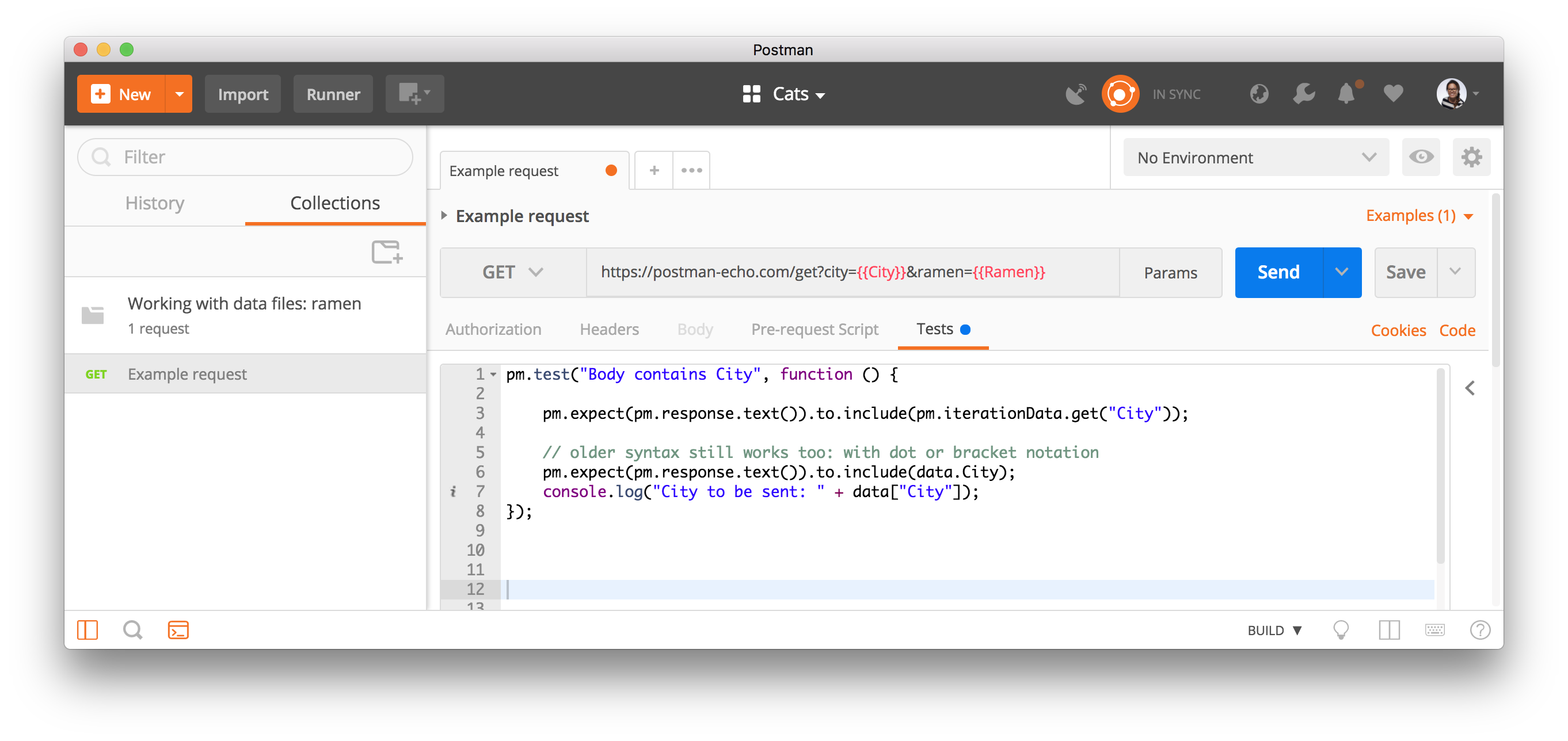Click the orange sync status icon
This screenshot has height=741, width=1568.
click(x=1120, y=94)
